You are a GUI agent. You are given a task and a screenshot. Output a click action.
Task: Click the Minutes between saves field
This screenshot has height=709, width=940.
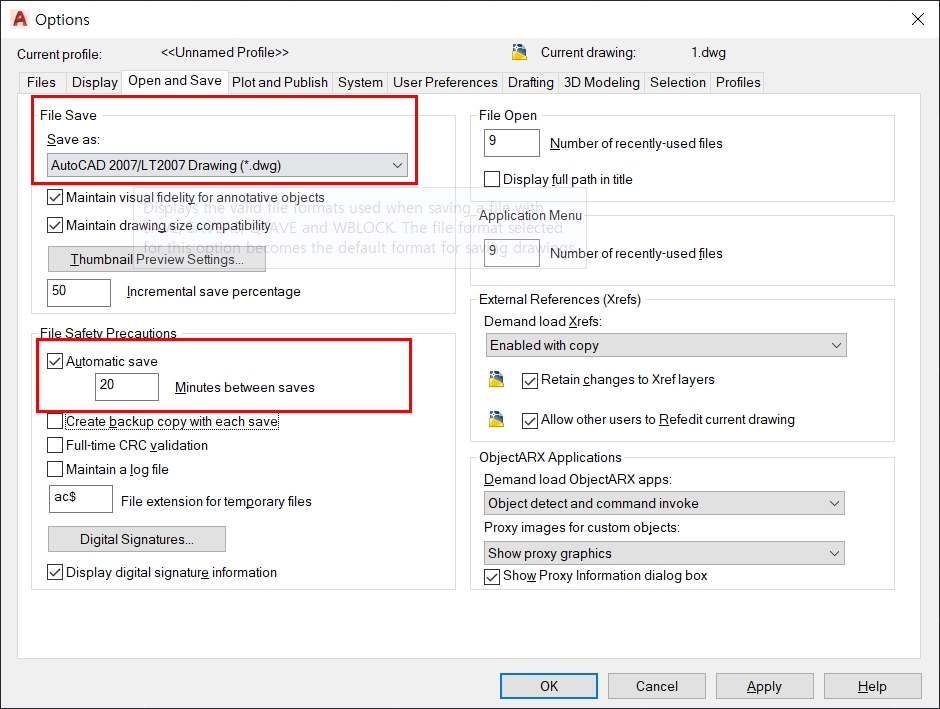tap(127, 387)
